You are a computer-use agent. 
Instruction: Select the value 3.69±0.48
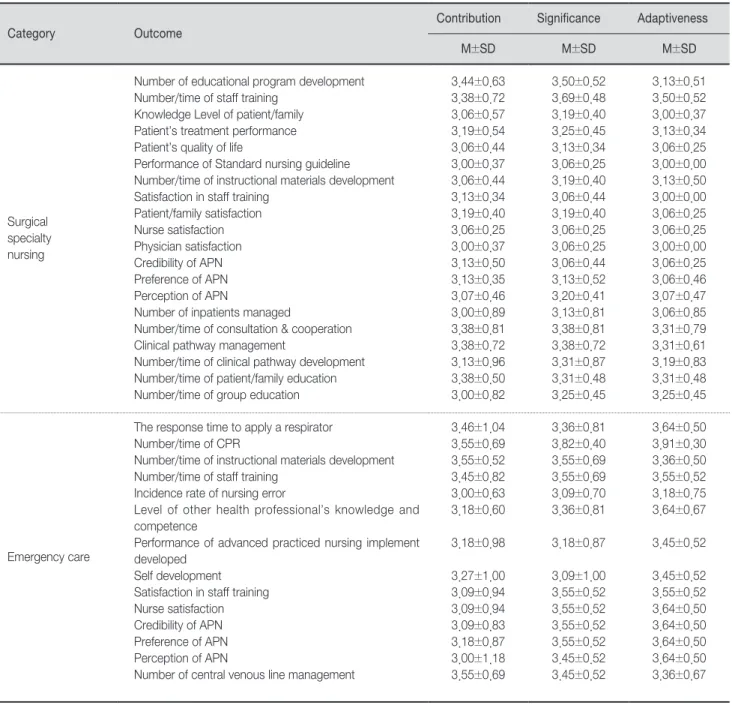(x=578, y=98)
